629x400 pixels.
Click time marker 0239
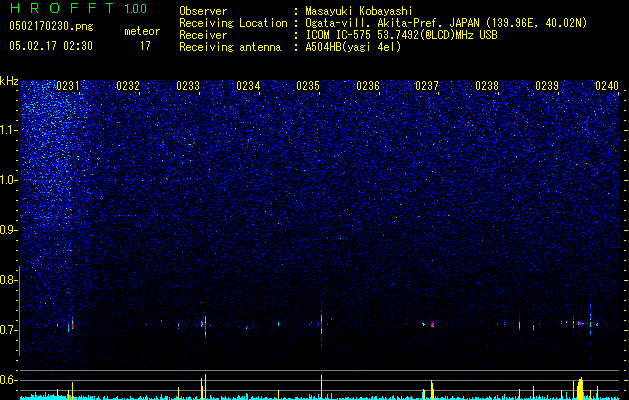547,86
